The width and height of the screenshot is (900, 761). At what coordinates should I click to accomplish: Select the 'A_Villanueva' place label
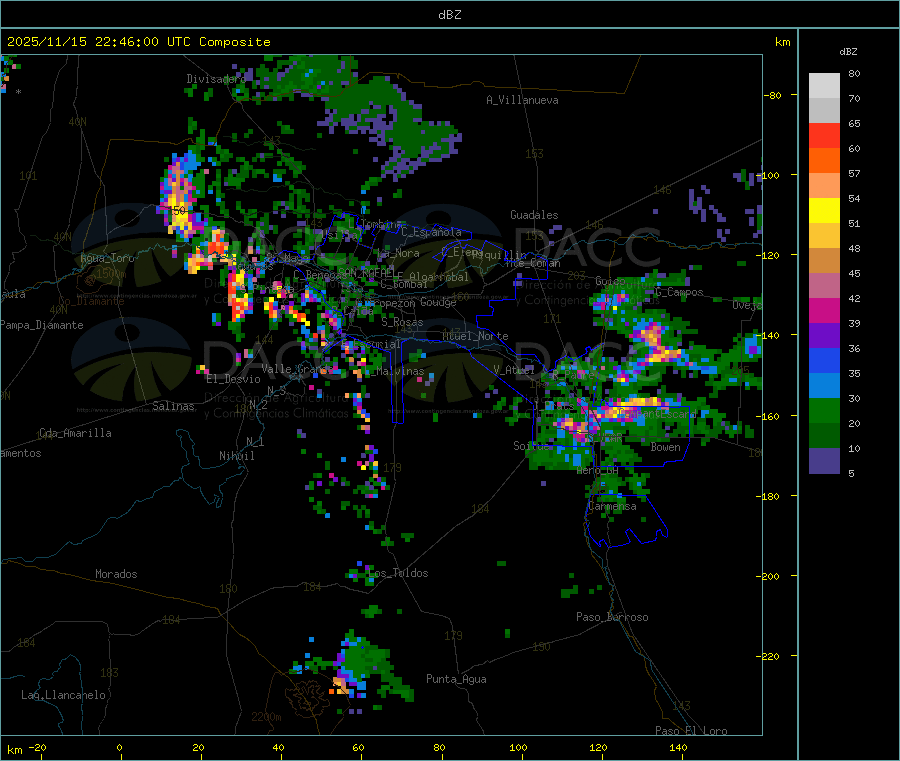tap(522, 100)
